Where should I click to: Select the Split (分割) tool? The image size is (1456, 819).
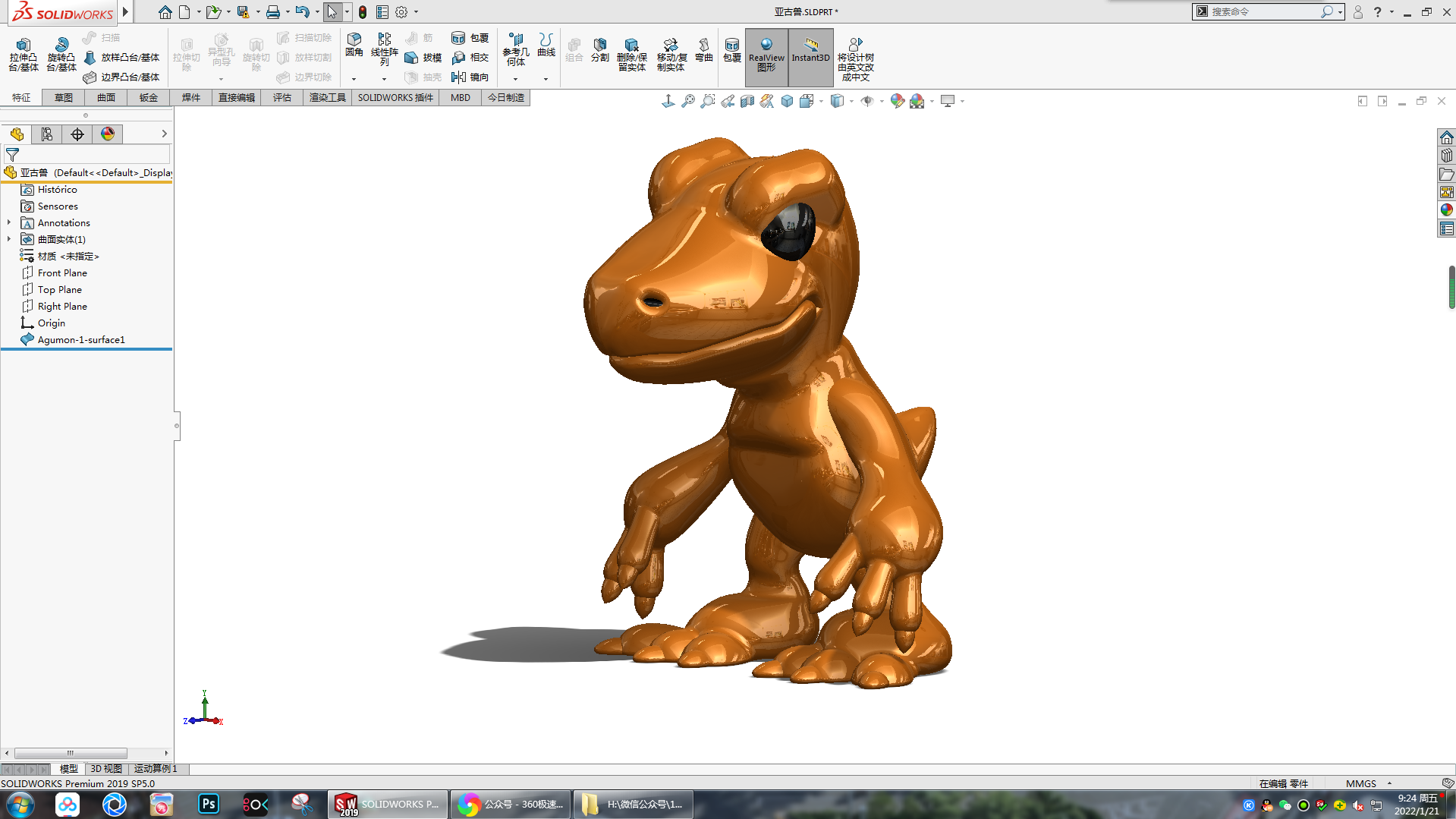click(600, 50)
